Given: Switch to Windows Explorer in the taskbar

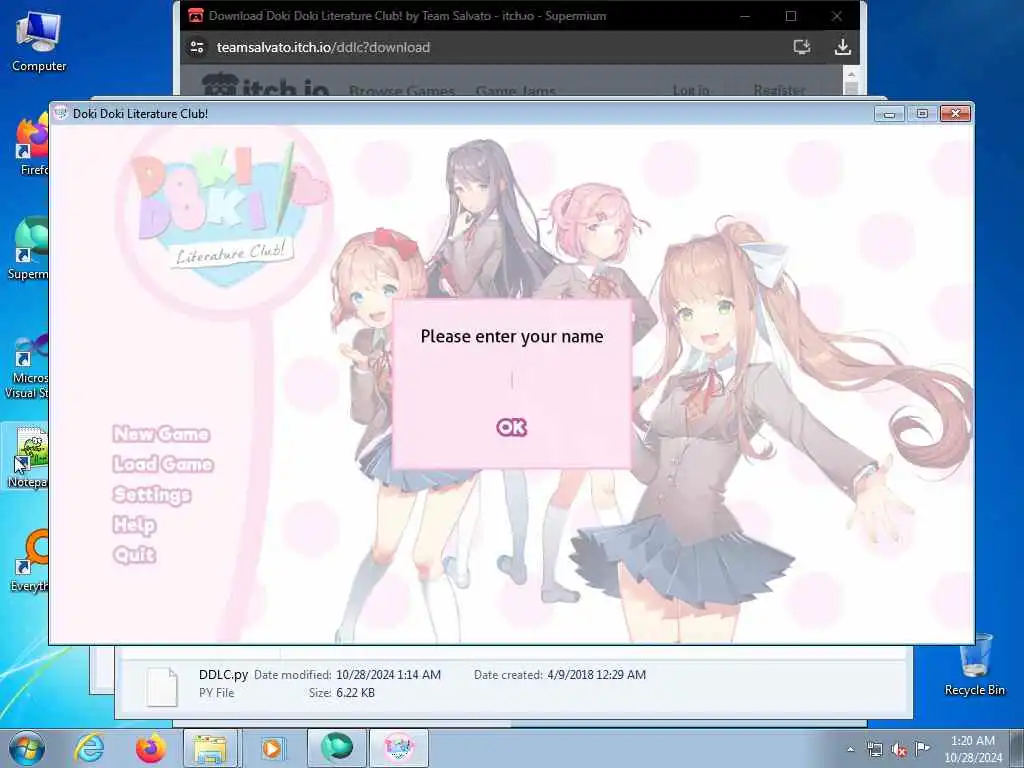Looking at the screenshot, I should pos(210,748).
